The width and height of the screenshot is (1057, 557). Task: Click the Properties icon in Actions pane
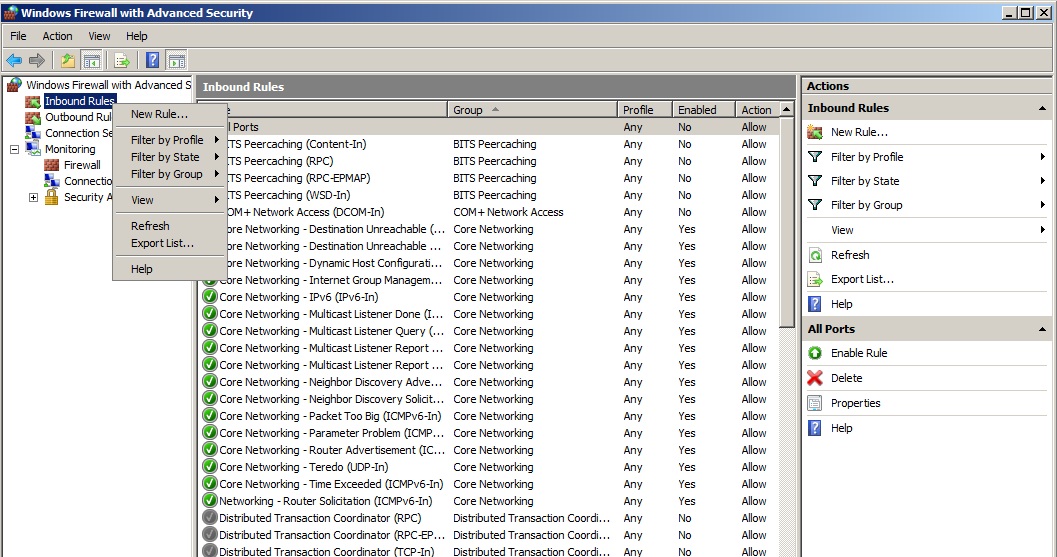click(815, 403)
